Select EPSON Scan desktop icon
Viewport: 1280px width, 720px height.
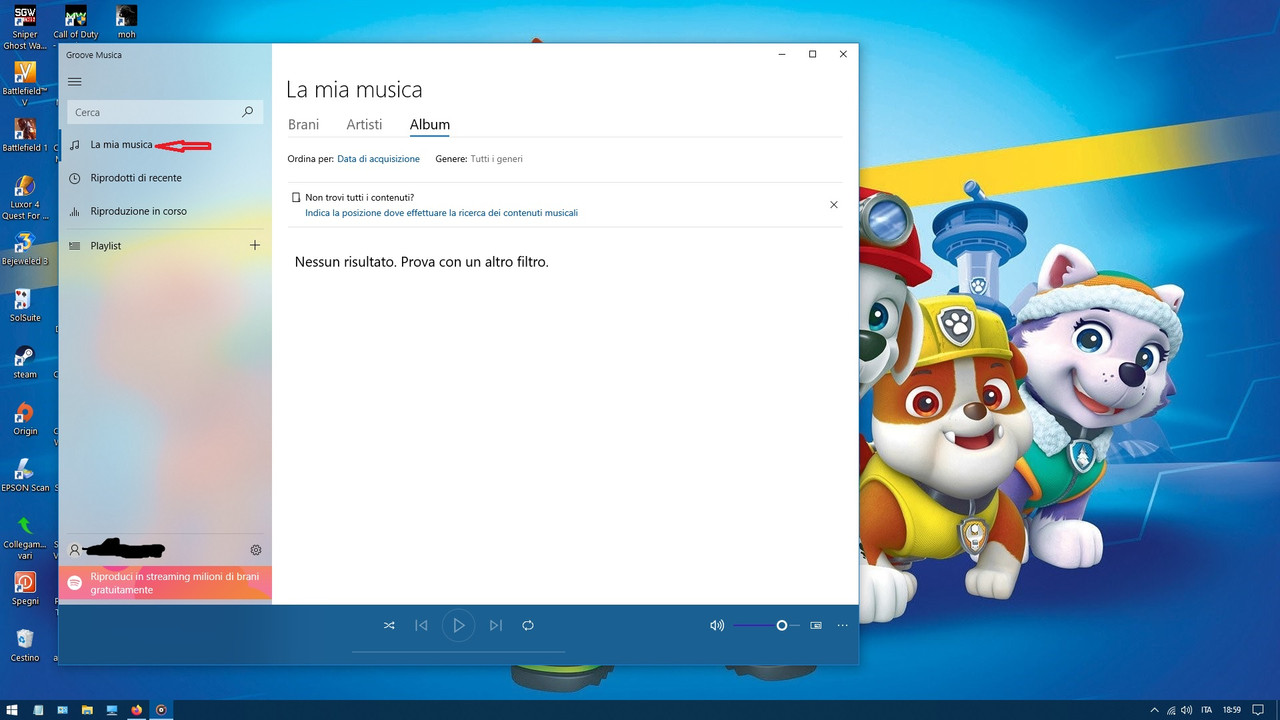point(25,477)
